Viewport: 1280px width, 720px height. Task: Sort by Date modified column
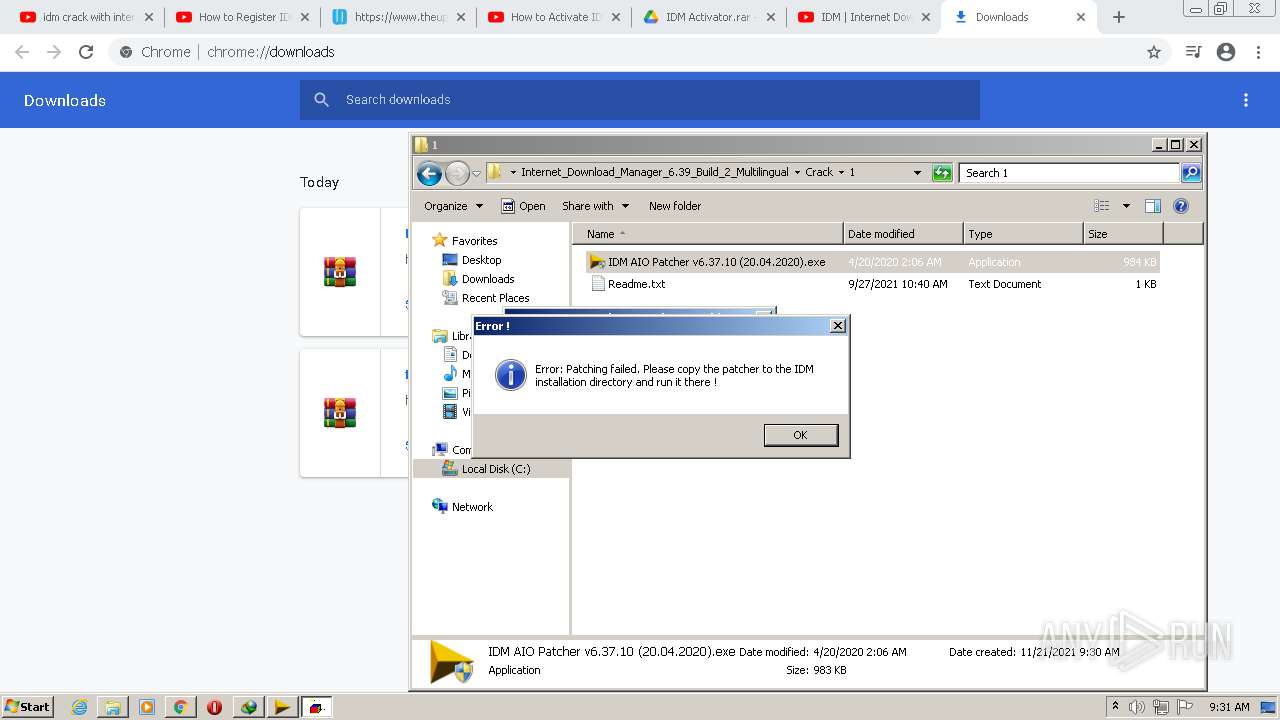tap(903, 234)
